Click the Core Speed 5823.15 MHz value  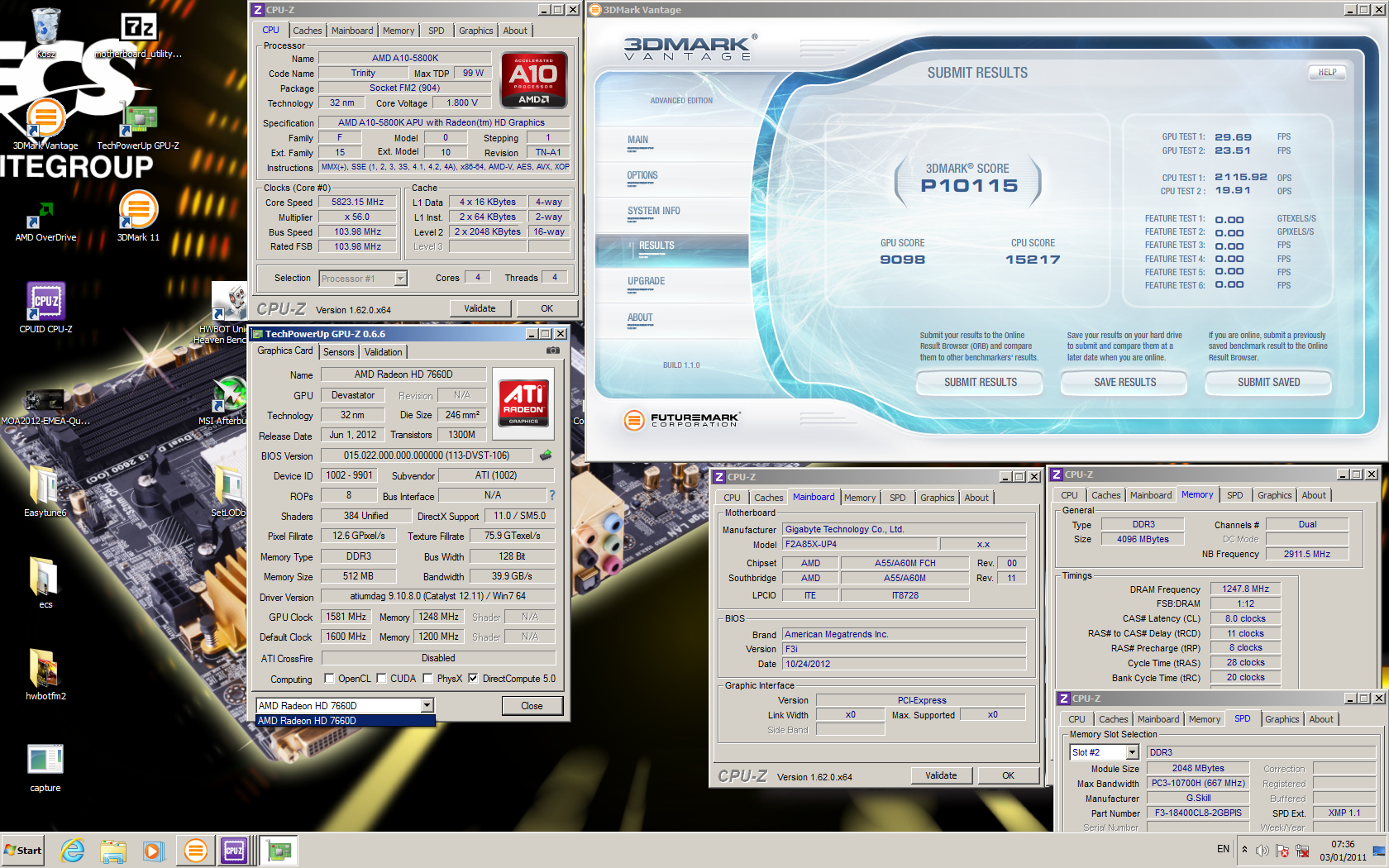(x=358, y=203)
